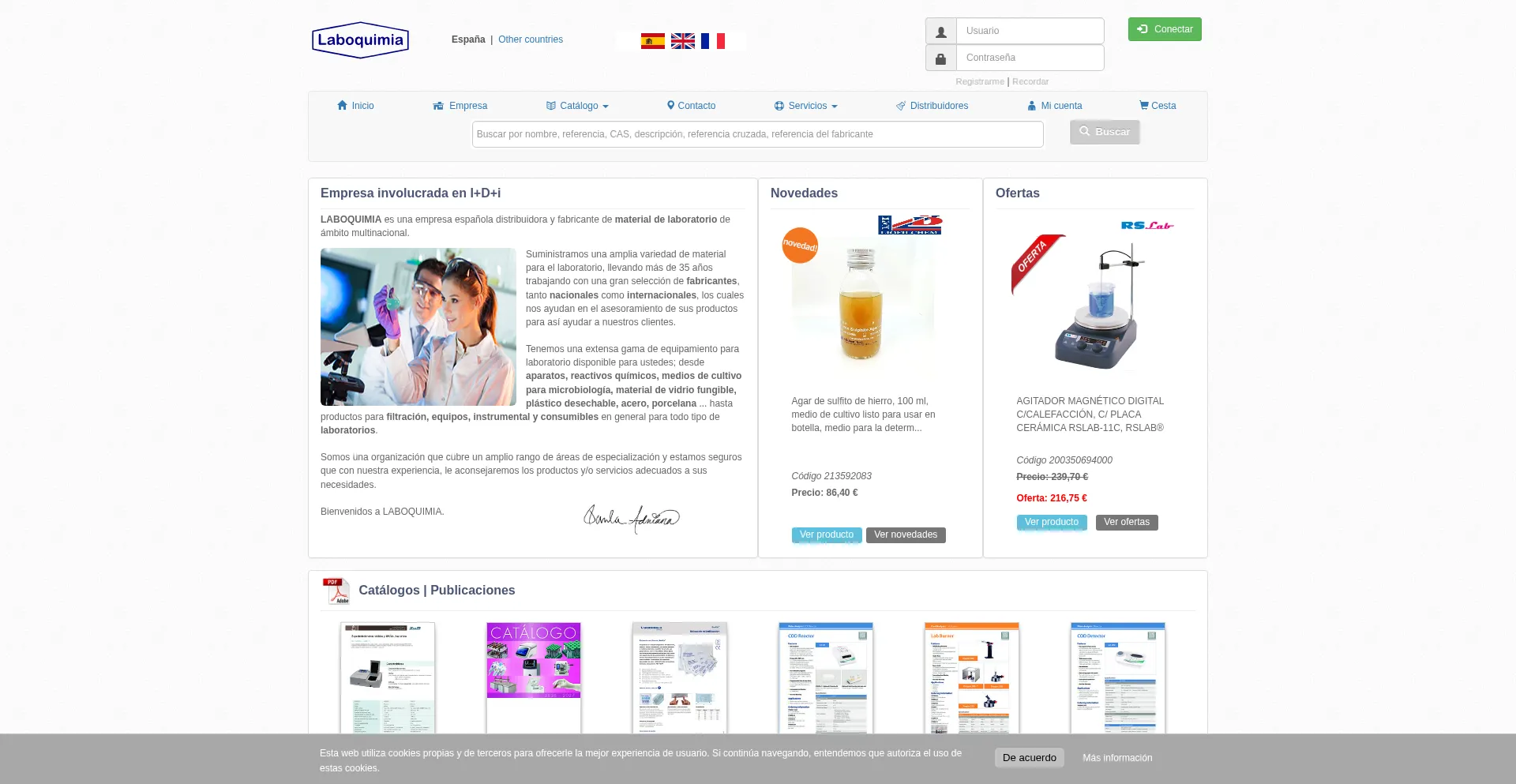
Task: Click the Ver novedades button
Action: (906, 535)
